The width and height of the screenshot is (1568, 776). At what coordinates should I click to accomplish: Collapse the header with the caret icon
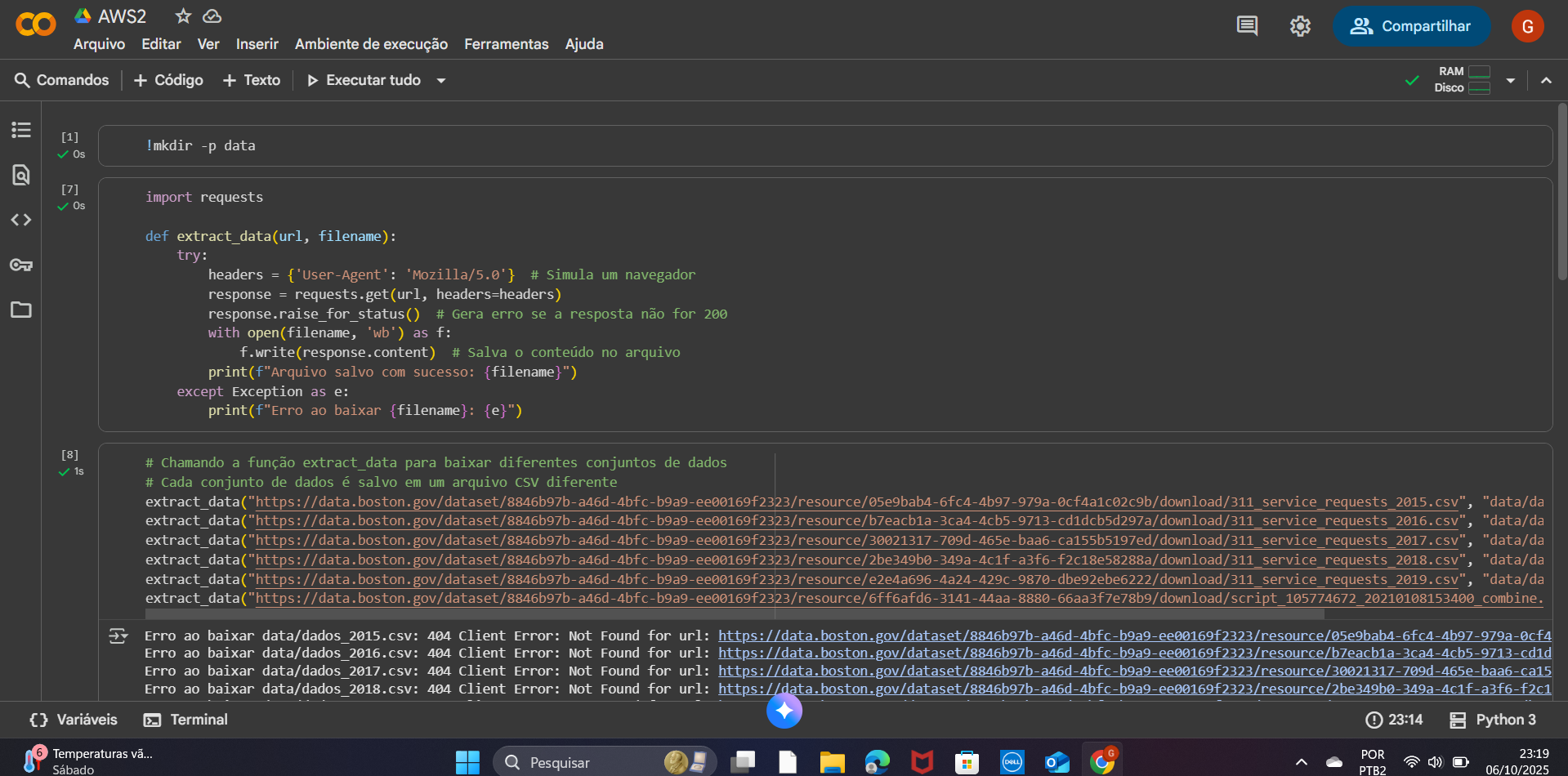click(1546, 80)
